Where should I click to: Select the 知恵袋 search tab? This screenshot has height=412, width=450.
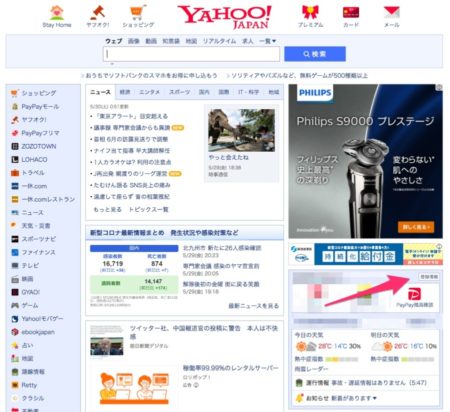point(171,41)
